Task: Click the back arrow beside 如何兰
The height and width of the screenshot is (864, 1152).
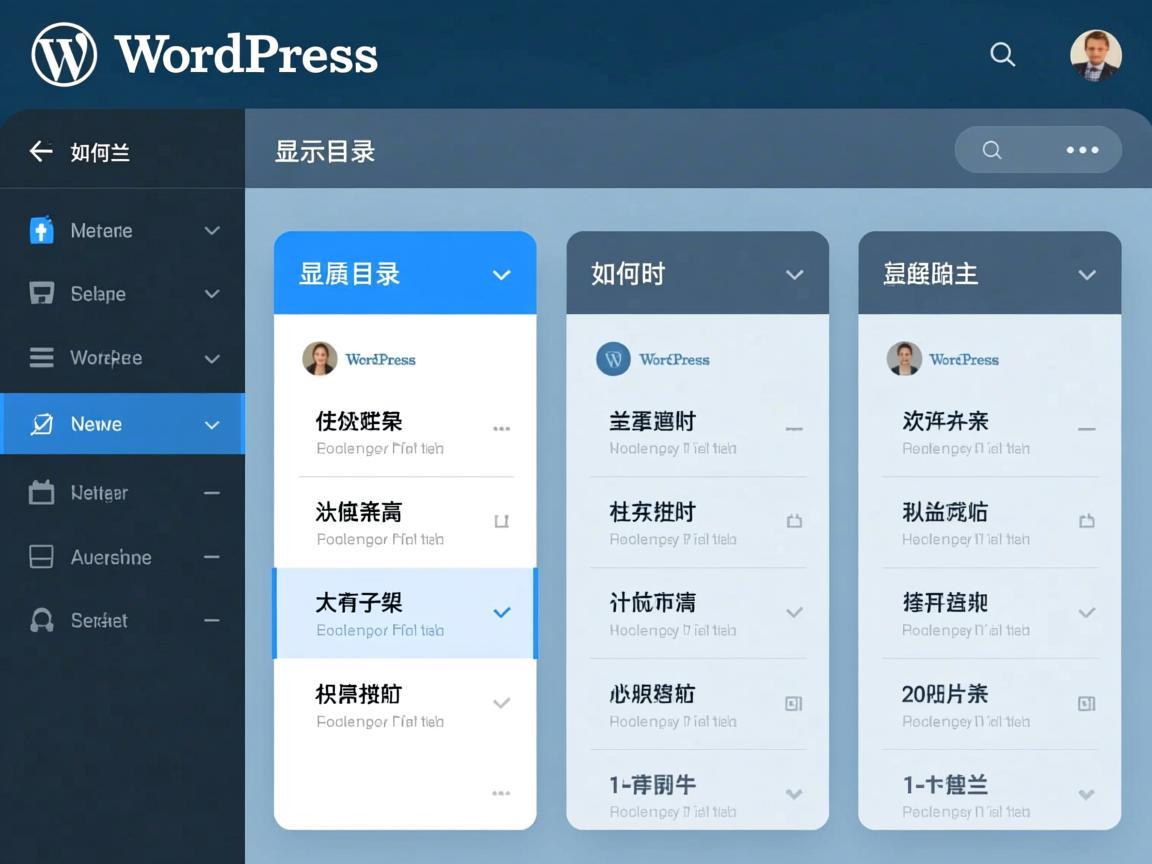Action: (x=40, y=150)
